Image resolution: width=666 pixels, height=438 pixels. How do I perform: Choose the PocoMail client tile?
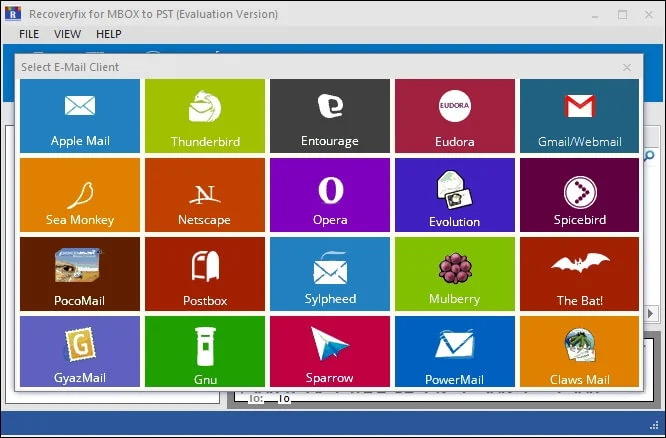80,274
